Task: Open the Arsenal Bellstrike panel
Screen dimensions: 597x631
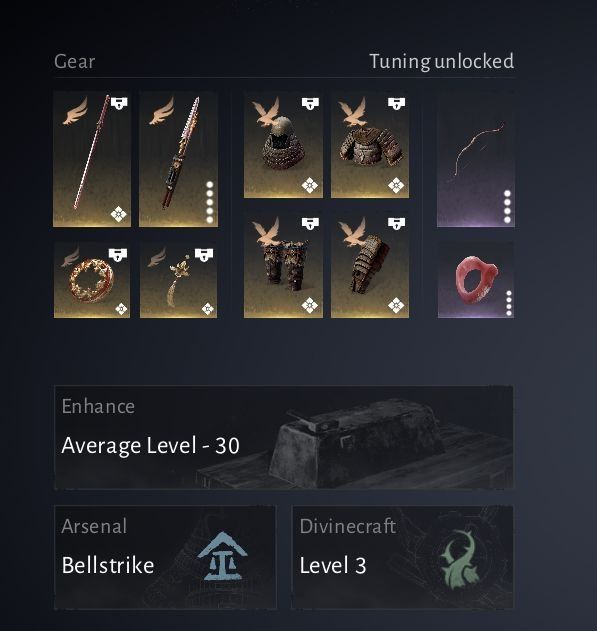Action: click(165, 557)
